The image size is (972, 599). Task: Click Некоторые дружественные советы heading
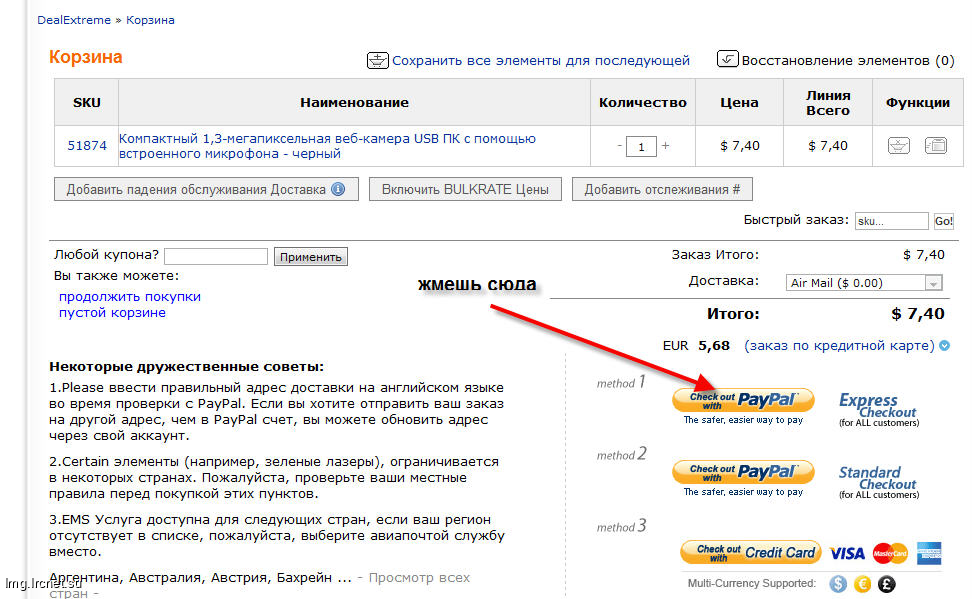(x=187, y=366)
